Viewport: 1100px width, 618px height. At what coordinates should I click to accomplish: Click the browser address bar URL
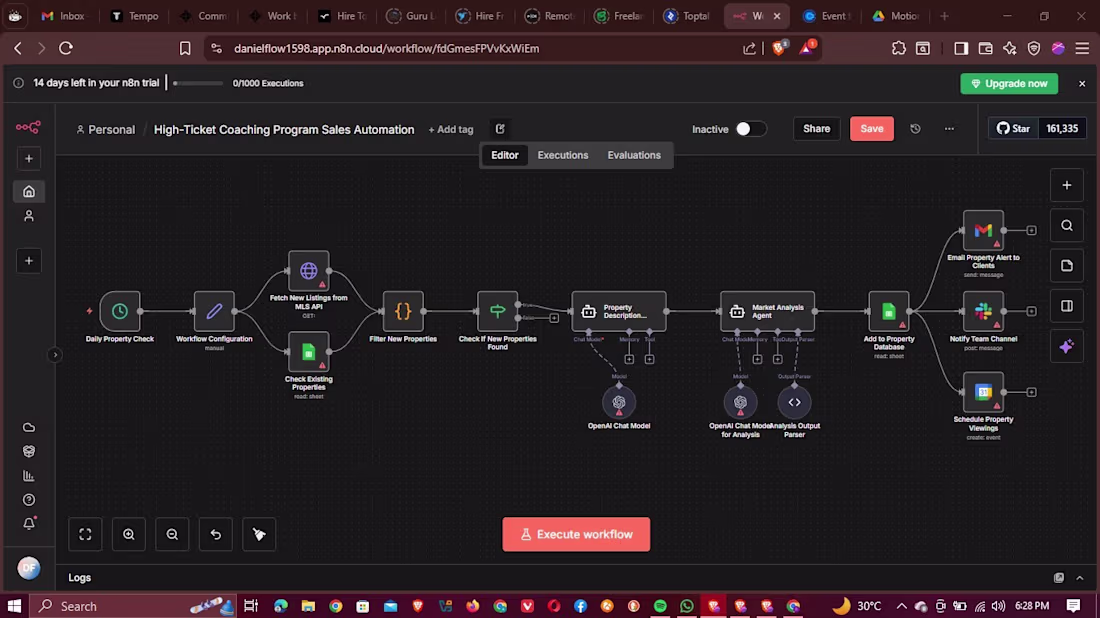387,48
